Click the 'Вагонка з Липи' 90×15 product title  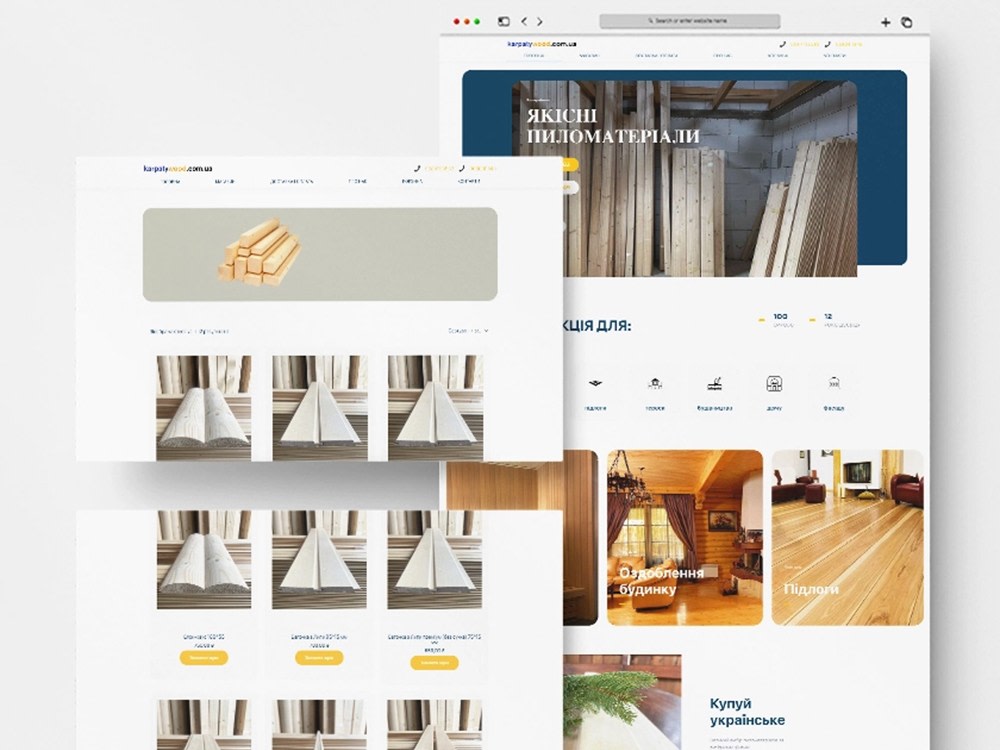pos(319,637)
